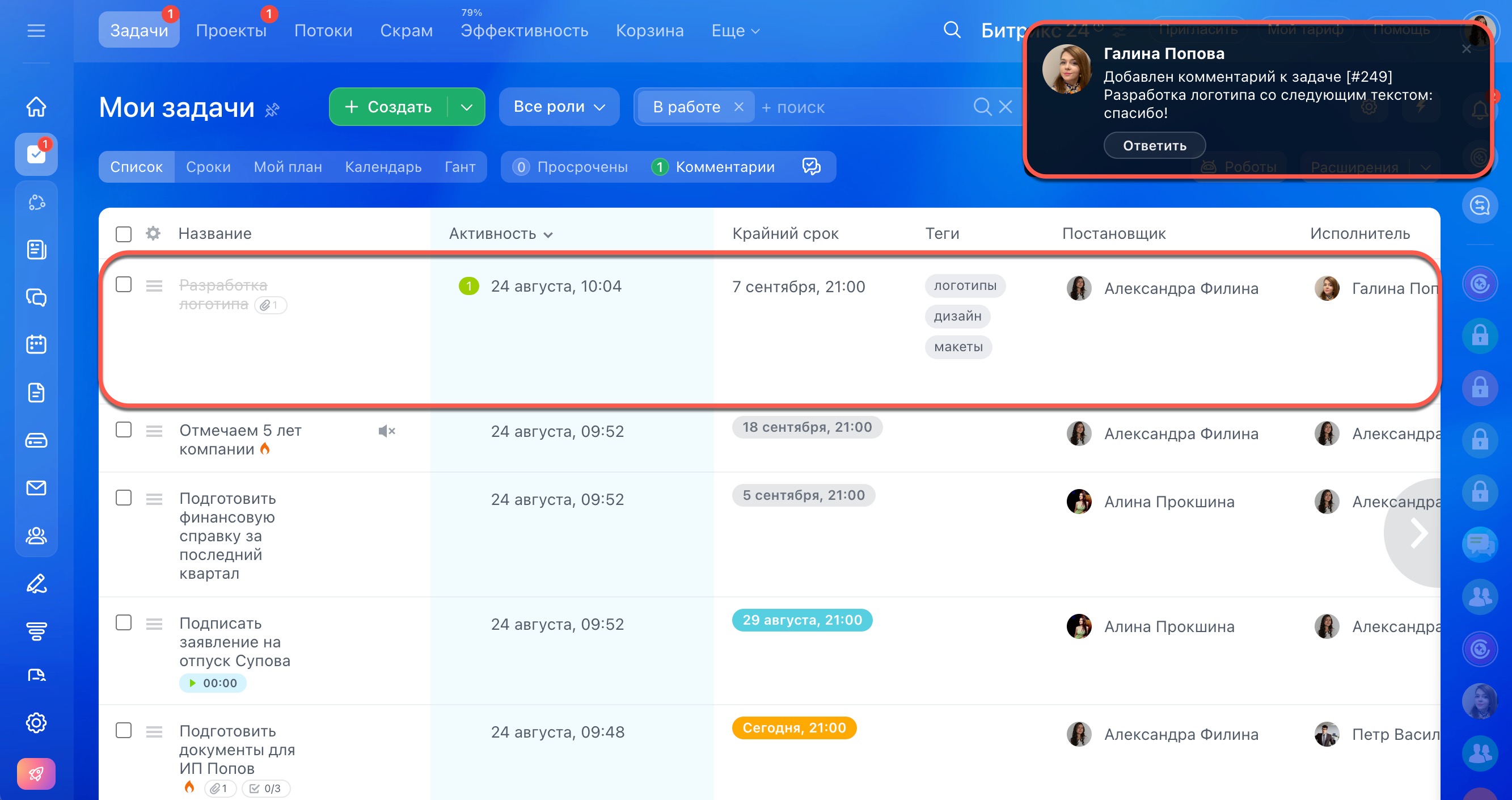1512x800 pixels.
Task: Check Подготовить финансовую справку task
Action: [124, 498]
